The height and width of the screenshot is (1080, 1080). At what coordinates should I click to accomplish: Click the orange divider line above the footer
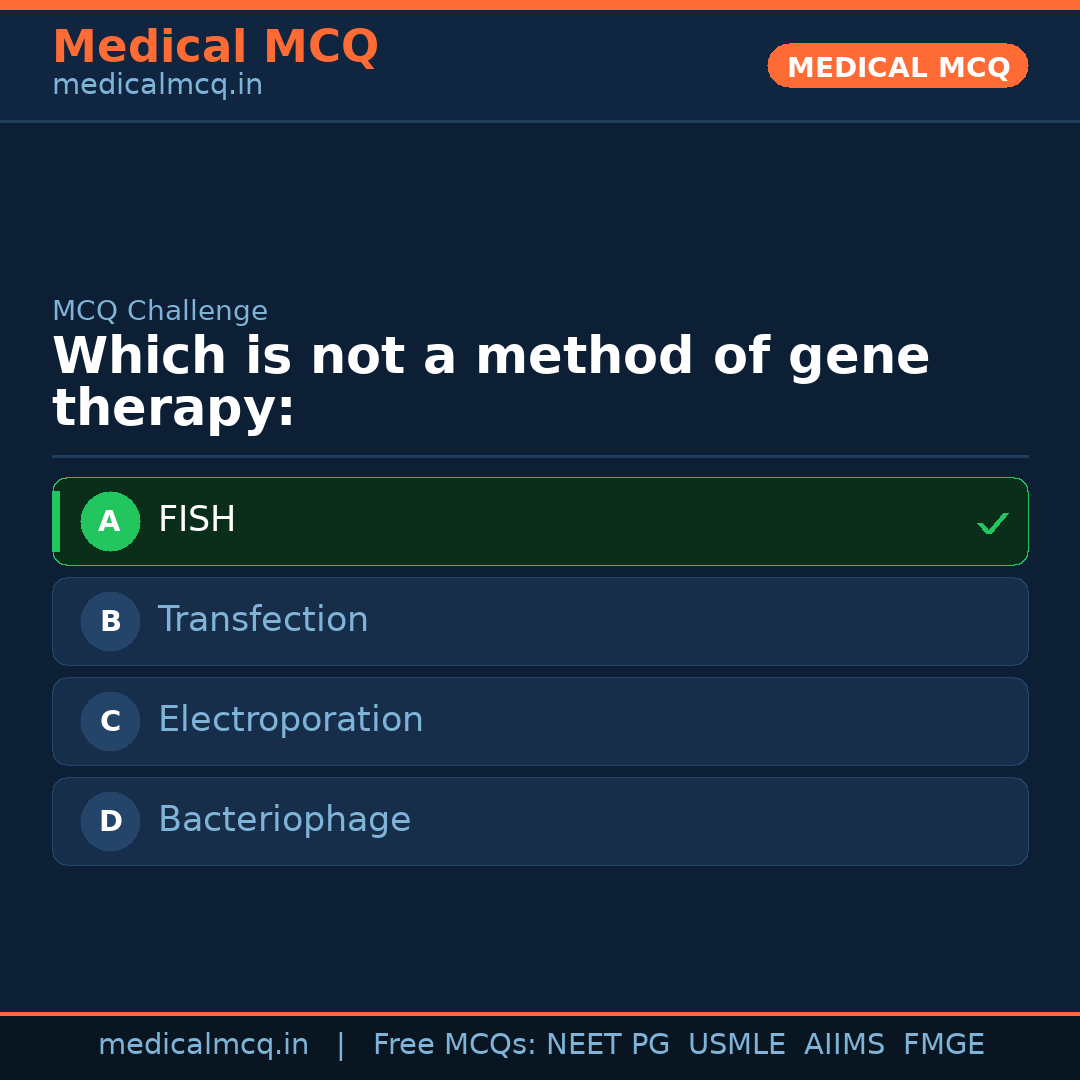(x=540, y=1012)
